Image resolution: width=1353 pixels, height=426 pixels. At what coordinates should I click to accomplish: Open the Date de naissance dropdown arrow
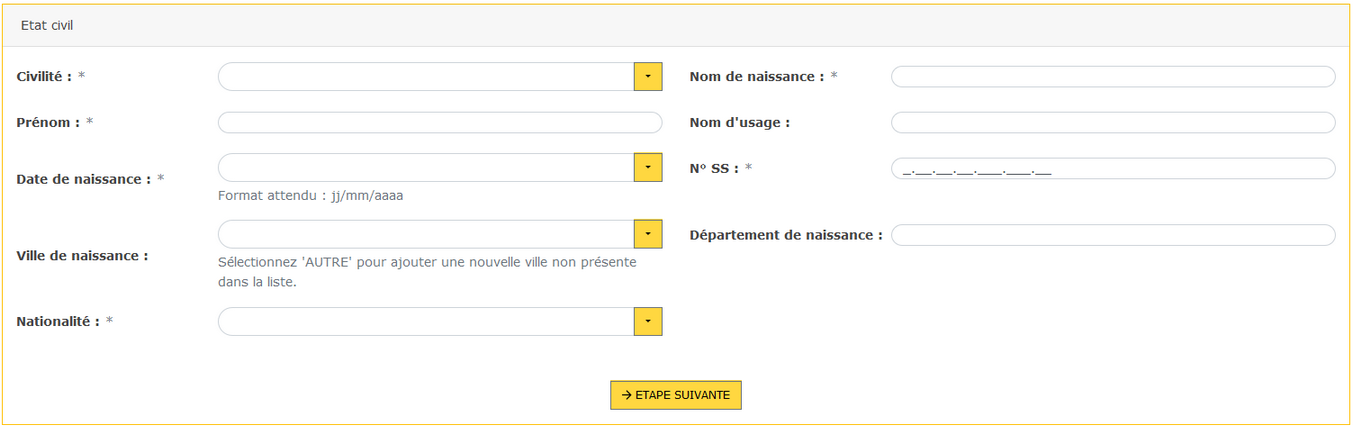pos(648,167)
